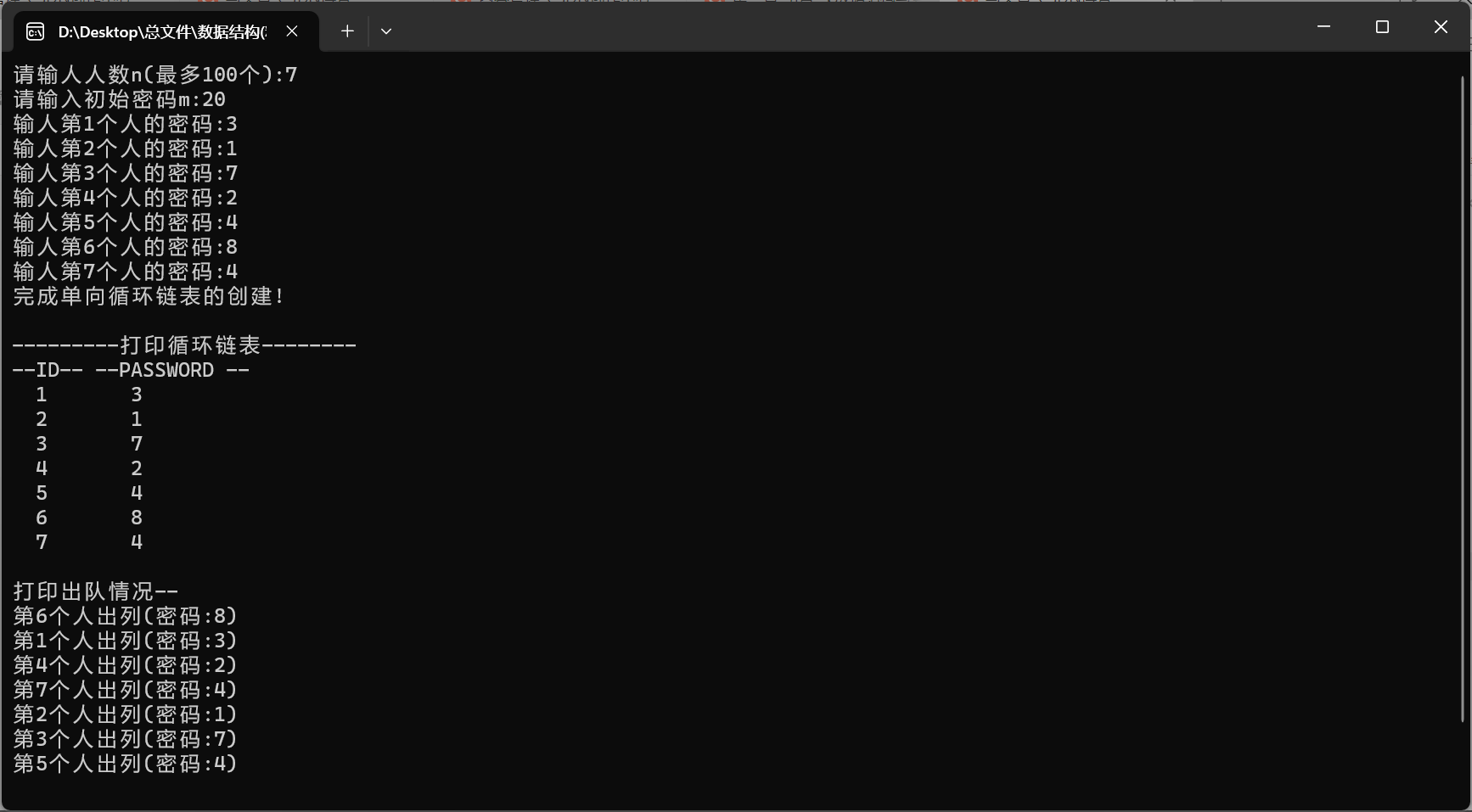Expand the new tab profile dropdown
Screen dimensions: 1472x812
tap(386, 31)
